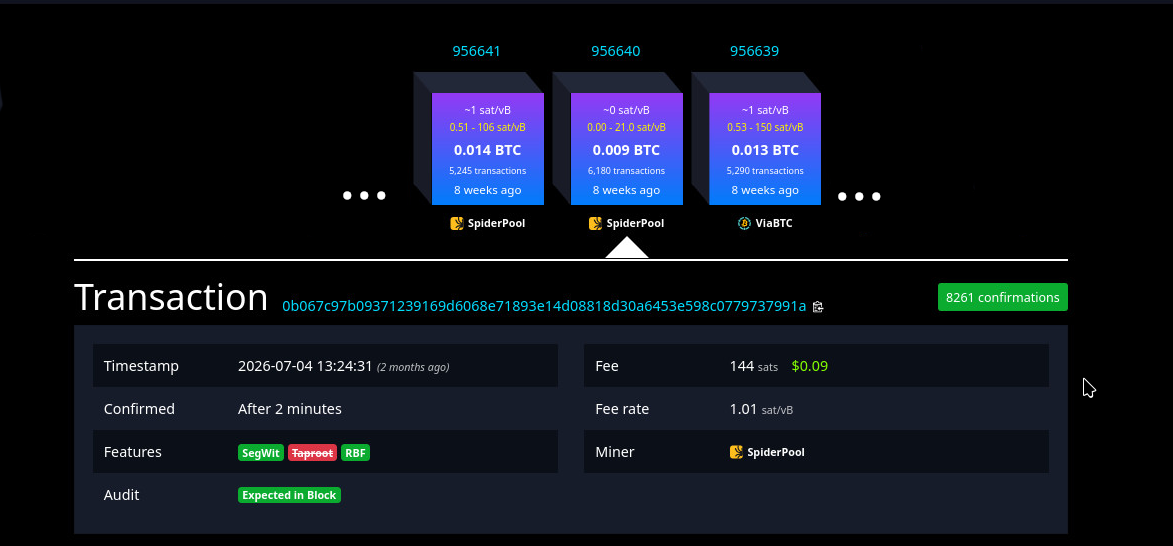Click the struck-through Taproot badge
The height and width of the screenshot is (546, 1173).
[313, 453]
